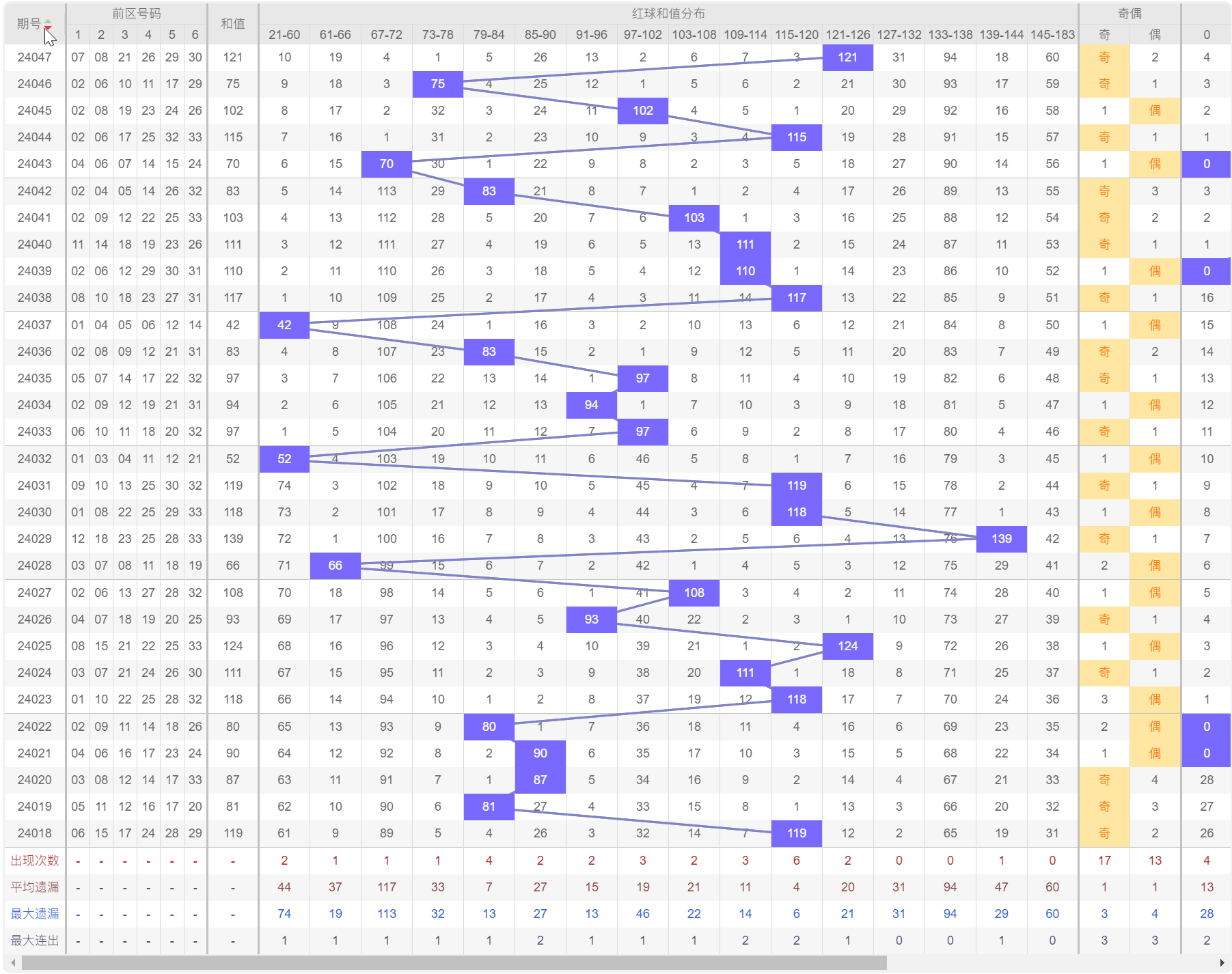Click issue number 24037
The image size is (1232, 974).
click(34, 325)
